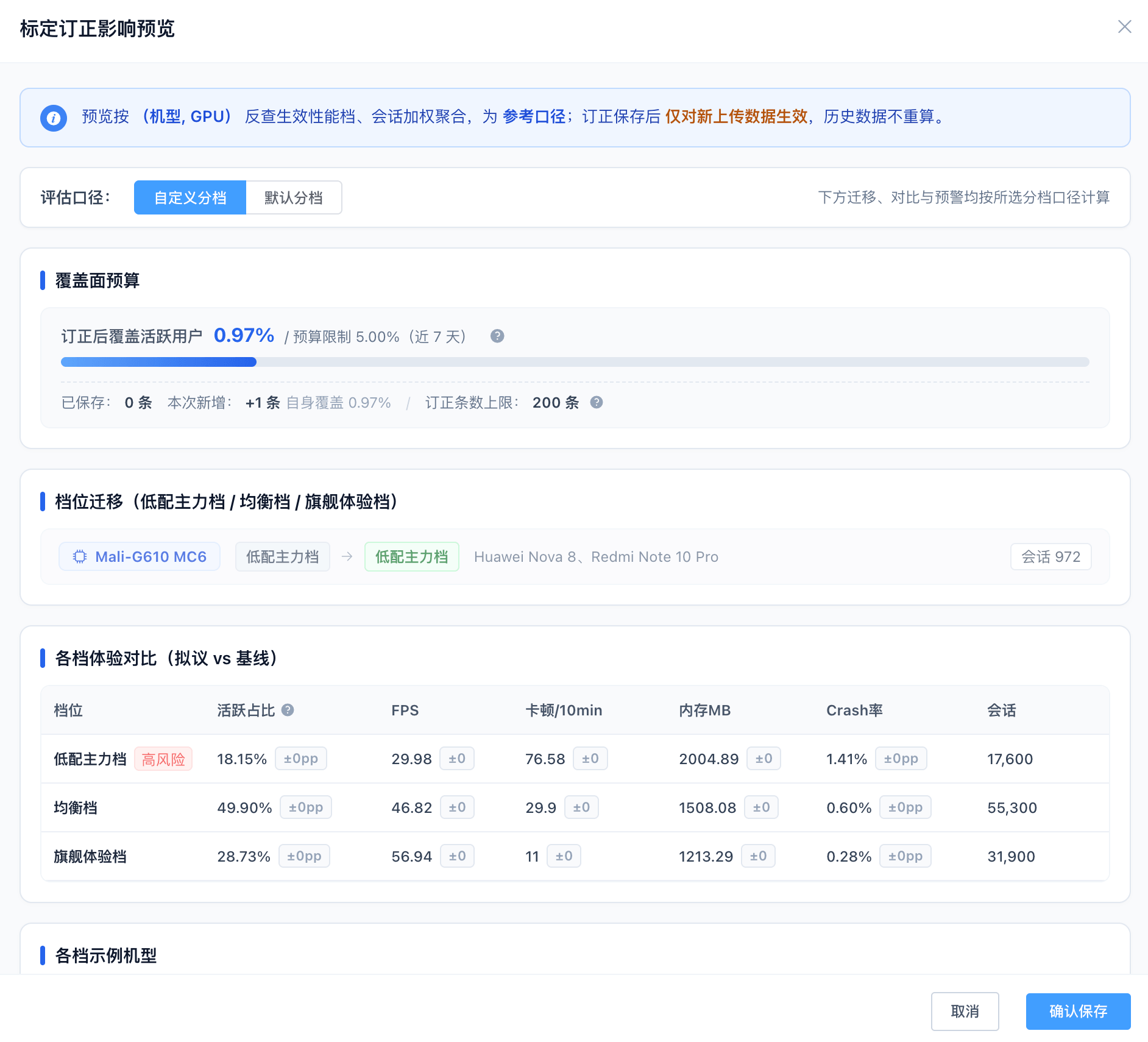Click 76.58 卡顿 value
The width and height of the screenshot is (1148, 1042).
[x=545, y=759]
